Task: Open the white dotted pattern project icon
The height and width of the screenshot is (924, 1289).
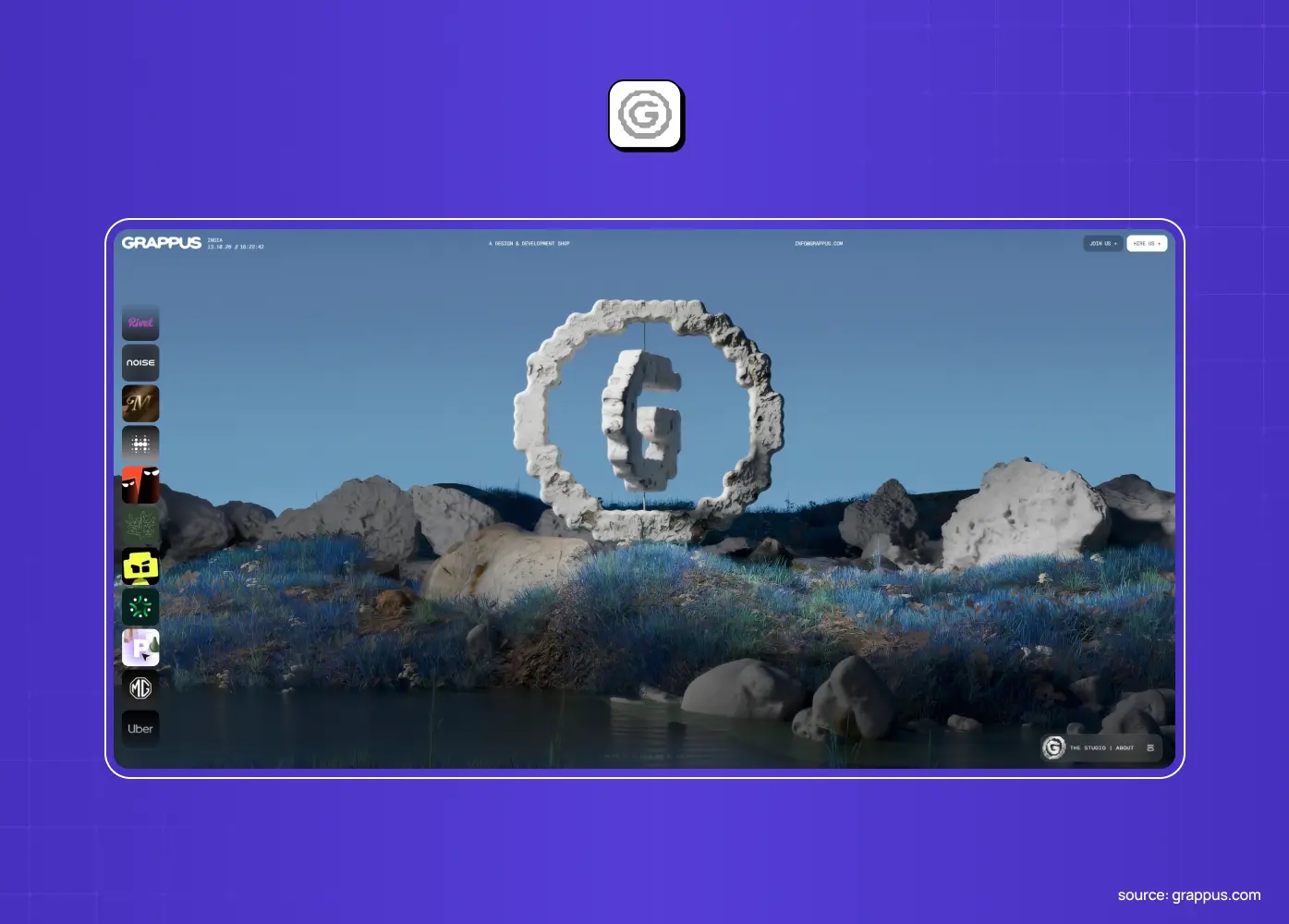Action: coord(140,444)
